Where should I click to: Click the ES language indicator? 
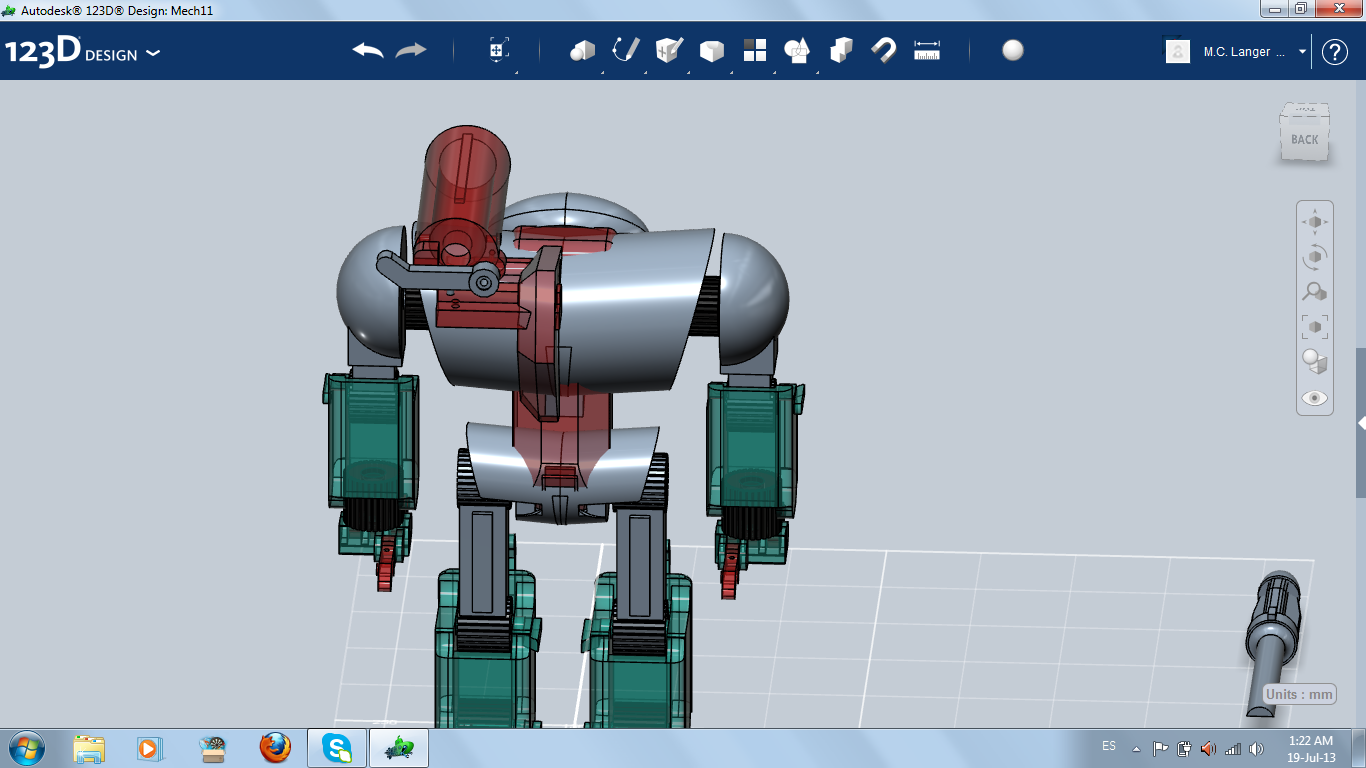point(1109,746)
